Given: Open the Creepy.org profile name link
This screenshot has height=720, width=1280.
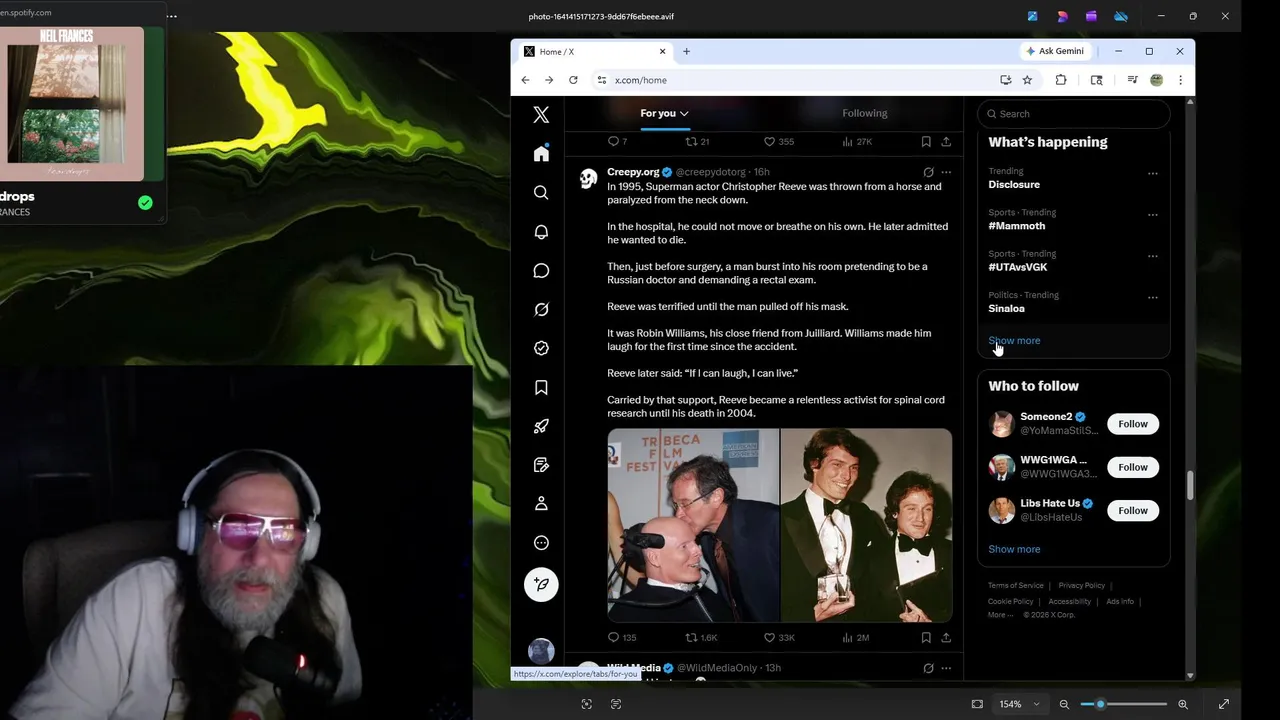Looking at the screenshot, I should click(x=633, y=172).
